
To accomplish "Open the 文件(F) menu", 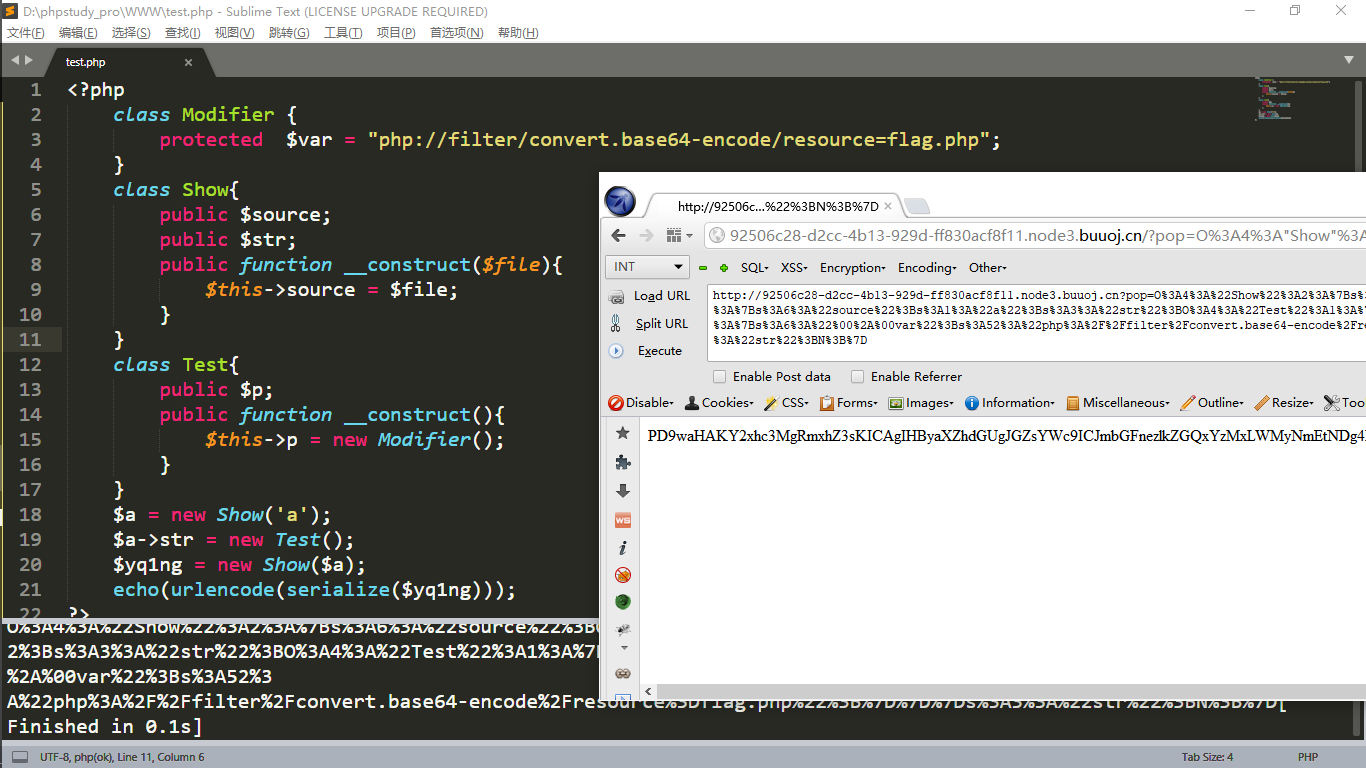I will click(x=26, y=33).
